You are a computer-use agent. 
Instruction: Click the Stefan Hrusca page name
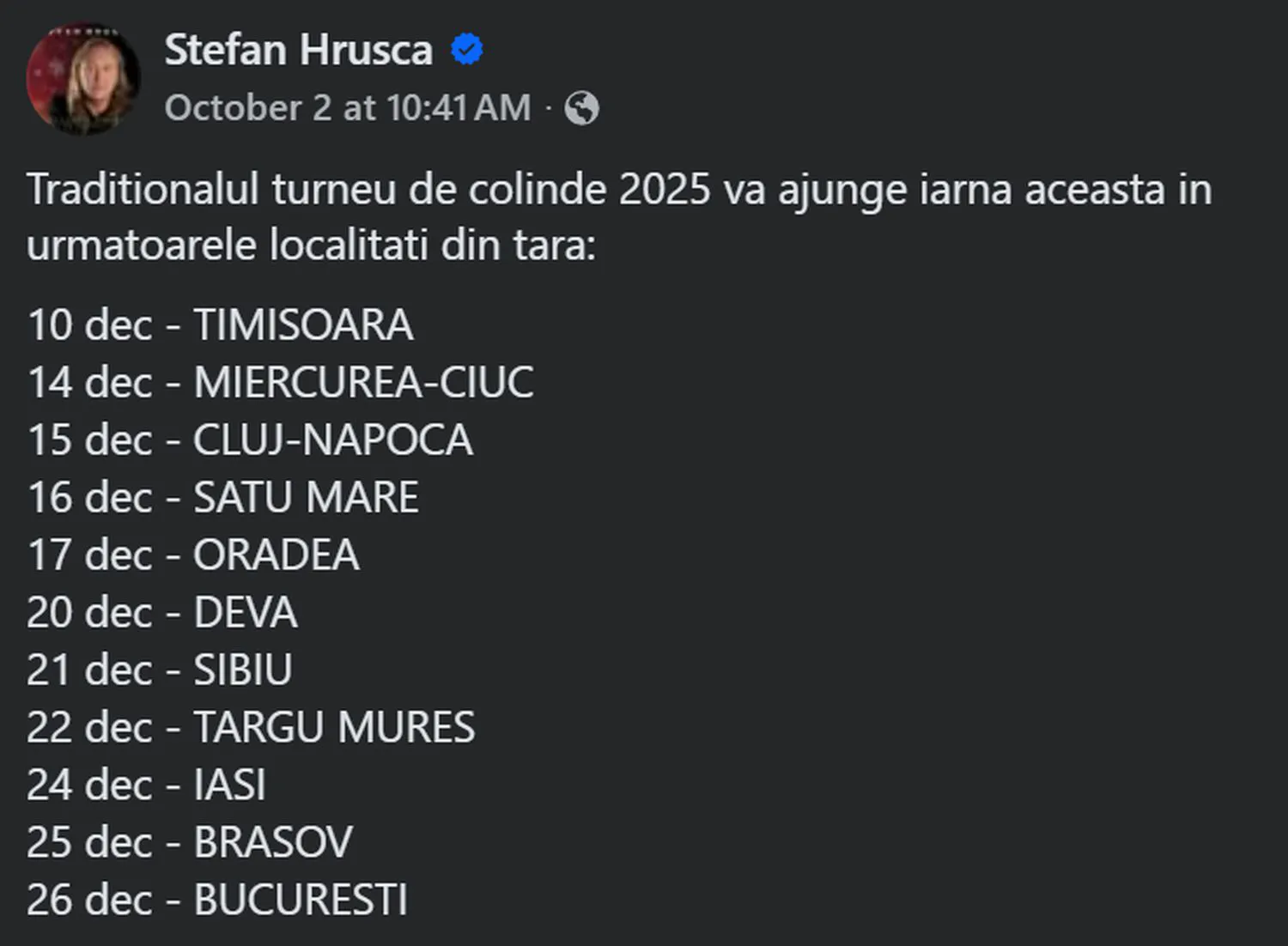pos(298,50)
